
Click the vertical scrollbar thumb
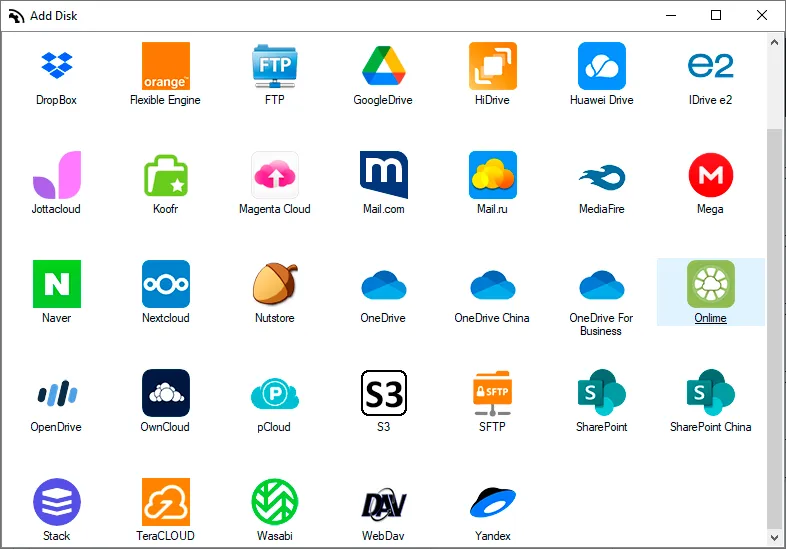tap(774, 329)
